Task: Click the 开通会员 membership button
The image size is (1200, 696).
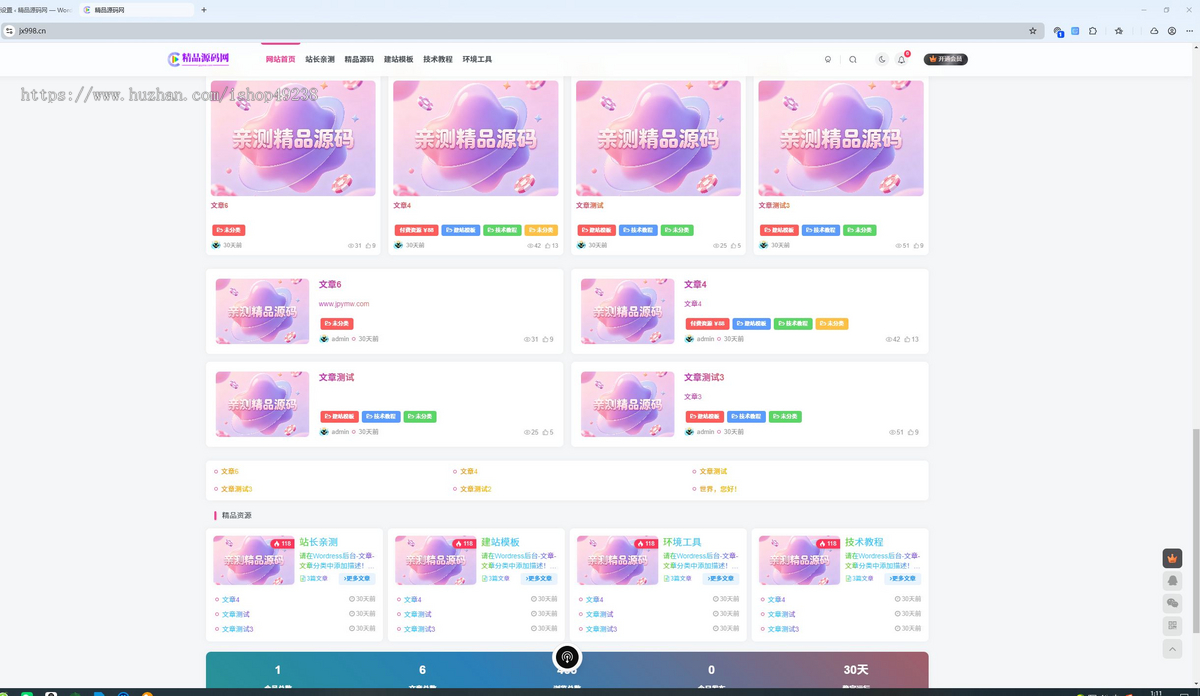Action: tap(946, 59)
